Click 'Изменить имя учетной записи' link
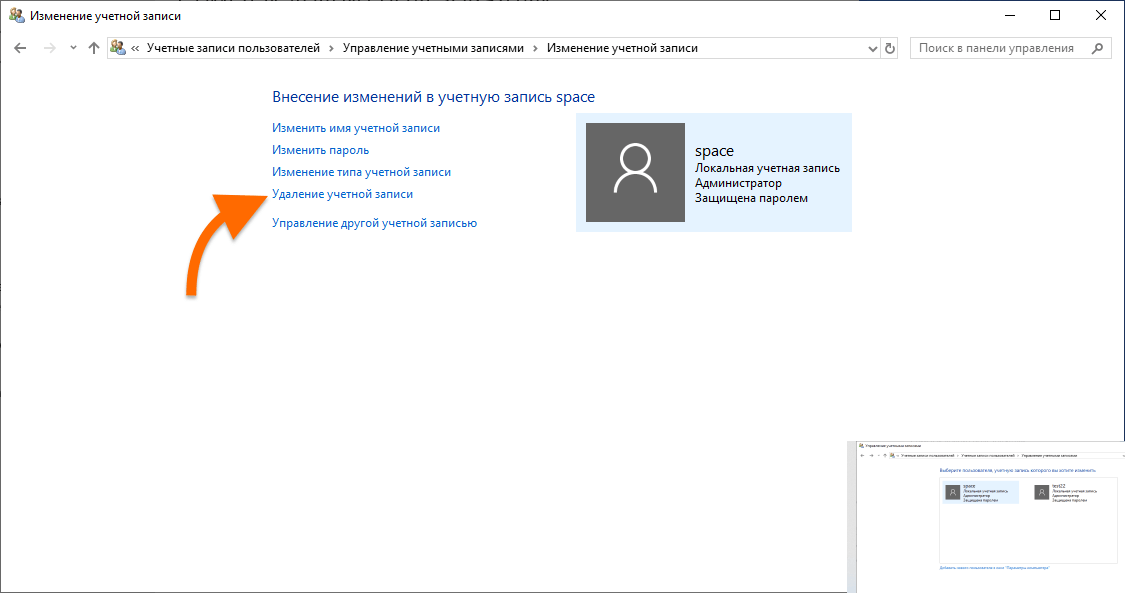The width and height of the screenshot is (1125, 593). point(356,128)
